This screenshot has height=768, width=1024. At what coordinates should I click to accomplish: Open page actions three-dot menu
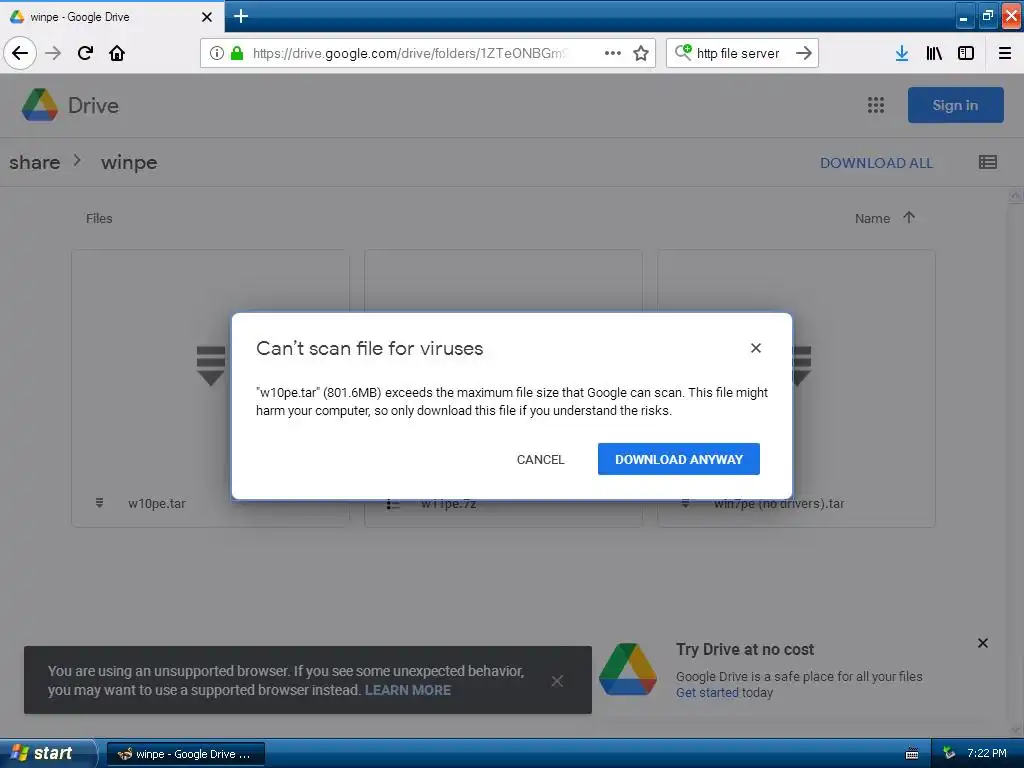(x=613, y=53)
